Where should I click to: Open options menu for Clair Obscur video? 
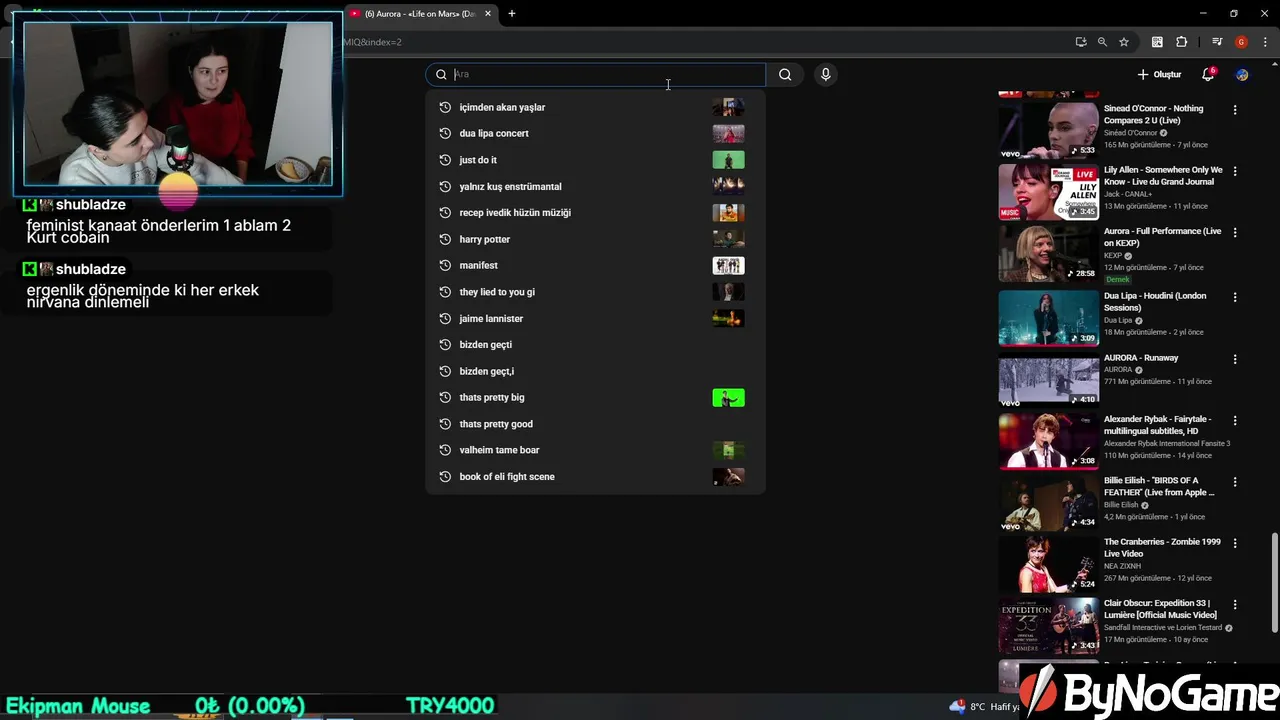pos(1235,605)
